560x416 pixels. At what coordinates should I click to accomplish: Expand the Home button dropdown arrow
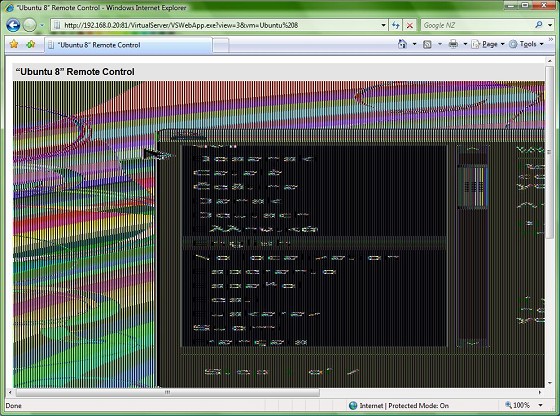point(414,44)
